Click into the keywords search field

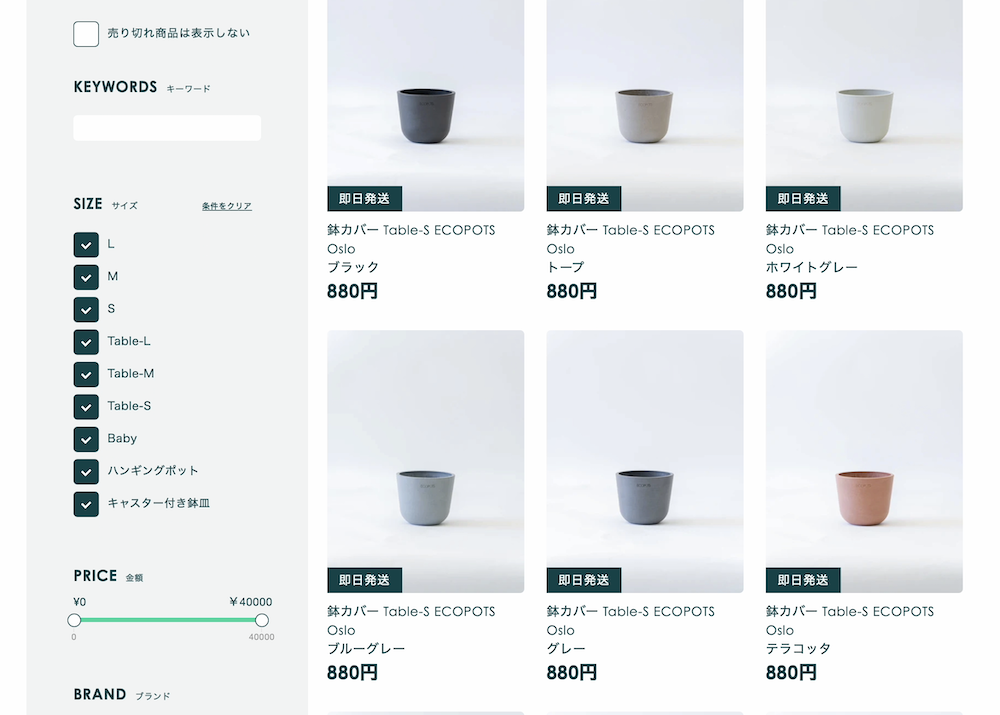[x=167, y=128]
